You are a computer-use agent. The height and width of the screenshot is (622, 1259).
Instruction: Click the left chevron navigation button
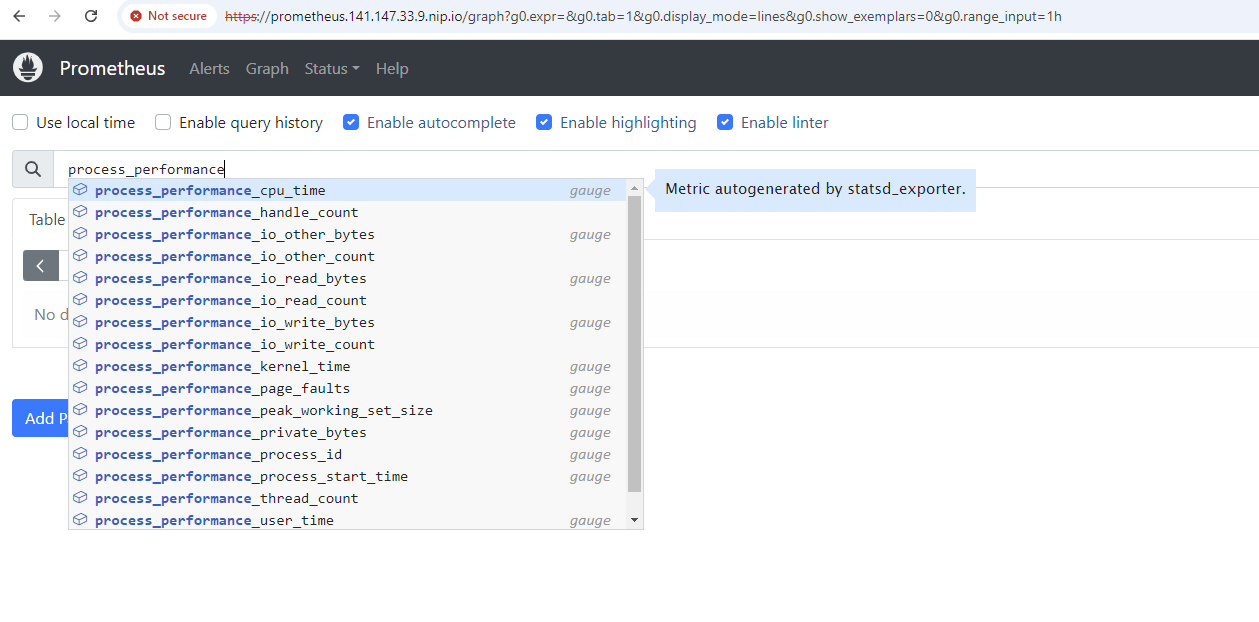[40, 265]
